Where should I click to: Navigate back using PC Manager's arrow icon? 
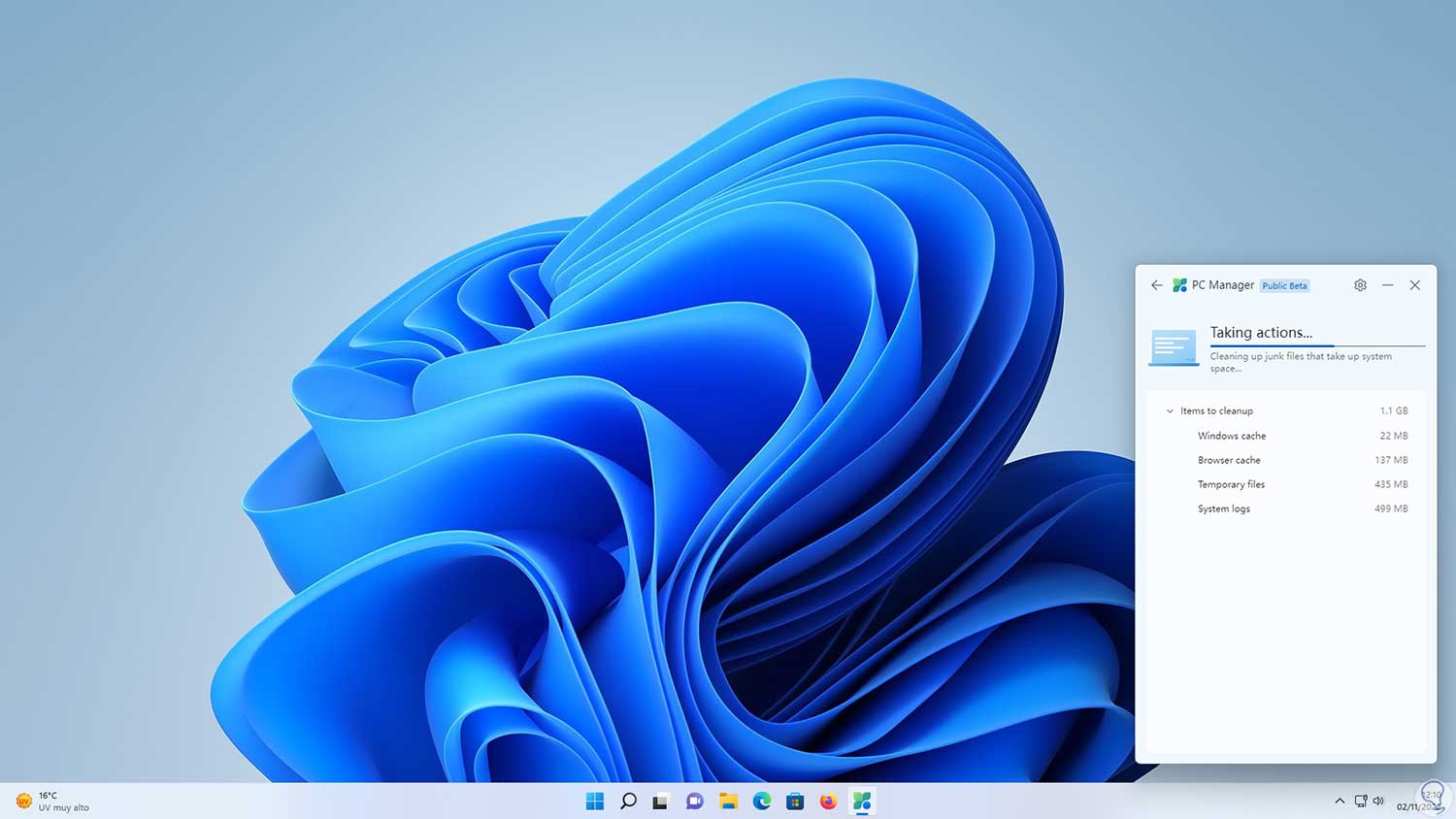pyautogui.click(x=1156, y=285)
